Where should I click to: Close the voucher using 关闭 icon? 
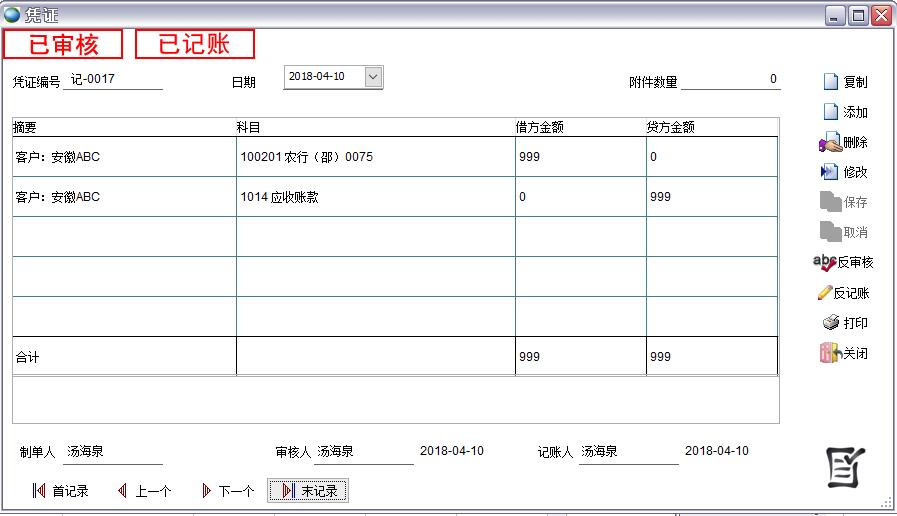point(829,353)
